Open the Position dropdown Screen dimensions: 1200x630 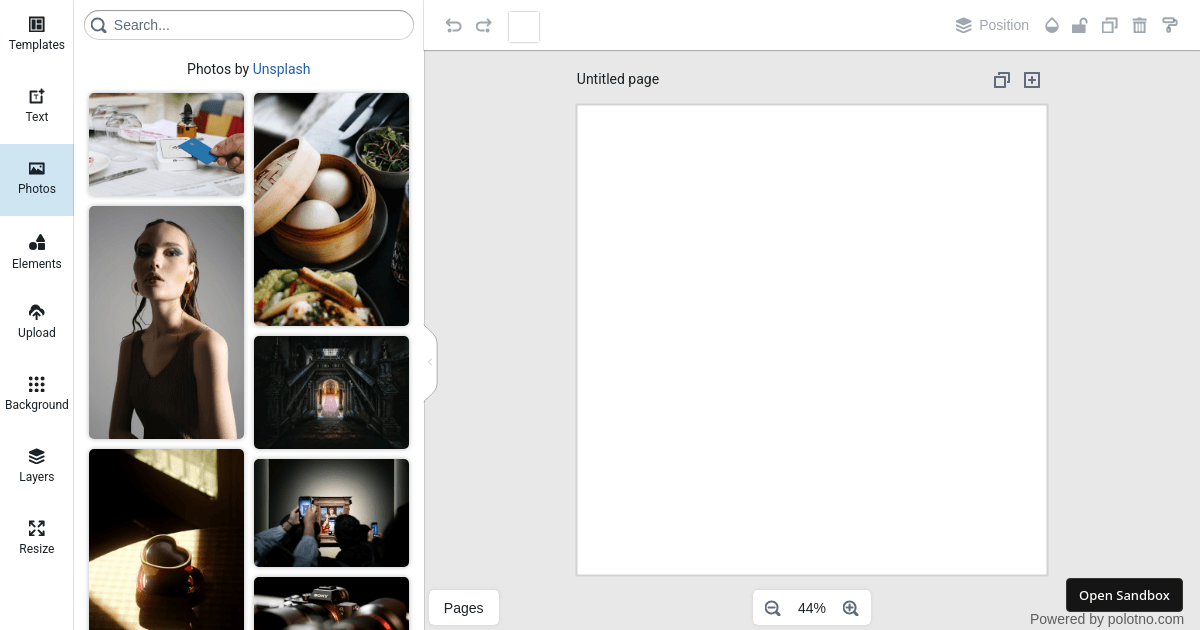(x=992, y=26)
